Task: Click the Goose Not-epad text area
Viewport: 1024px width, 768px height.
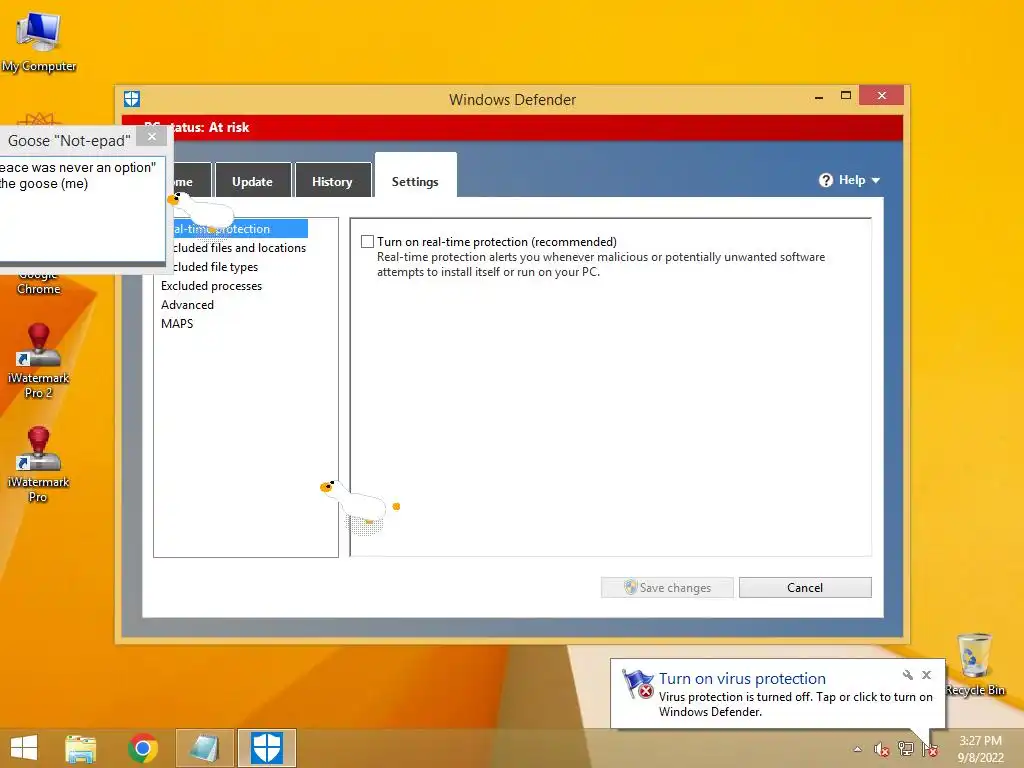Action: [82, 208]
